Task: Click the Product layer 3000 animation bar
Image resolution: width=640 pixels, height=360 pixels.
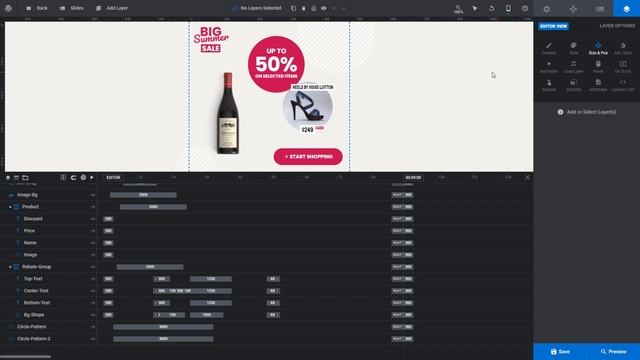Action: point(153,207)
